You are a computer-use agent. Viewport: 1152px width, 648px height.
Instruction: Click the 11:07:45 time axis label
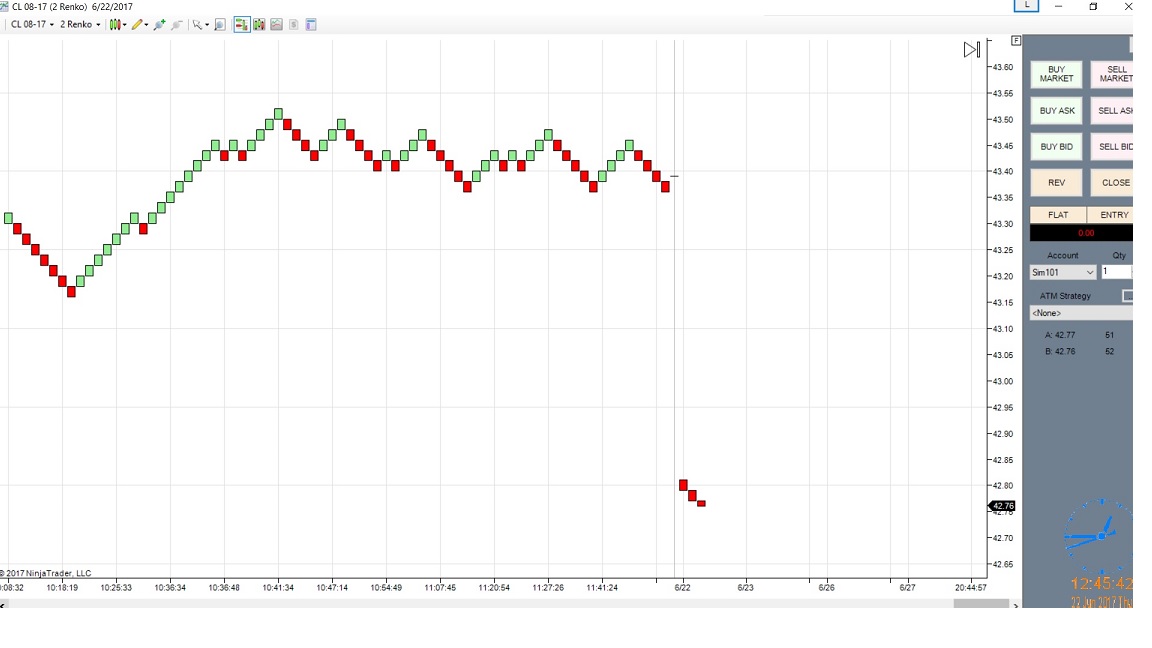[440, 588]
